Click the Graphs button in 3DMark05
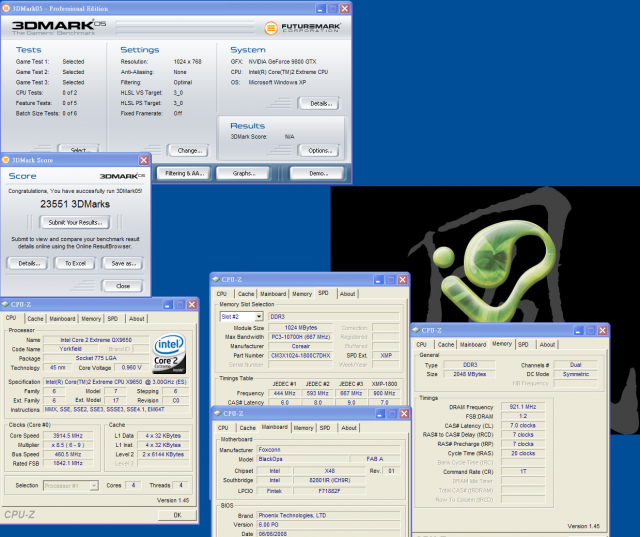 tap(243, 173)
